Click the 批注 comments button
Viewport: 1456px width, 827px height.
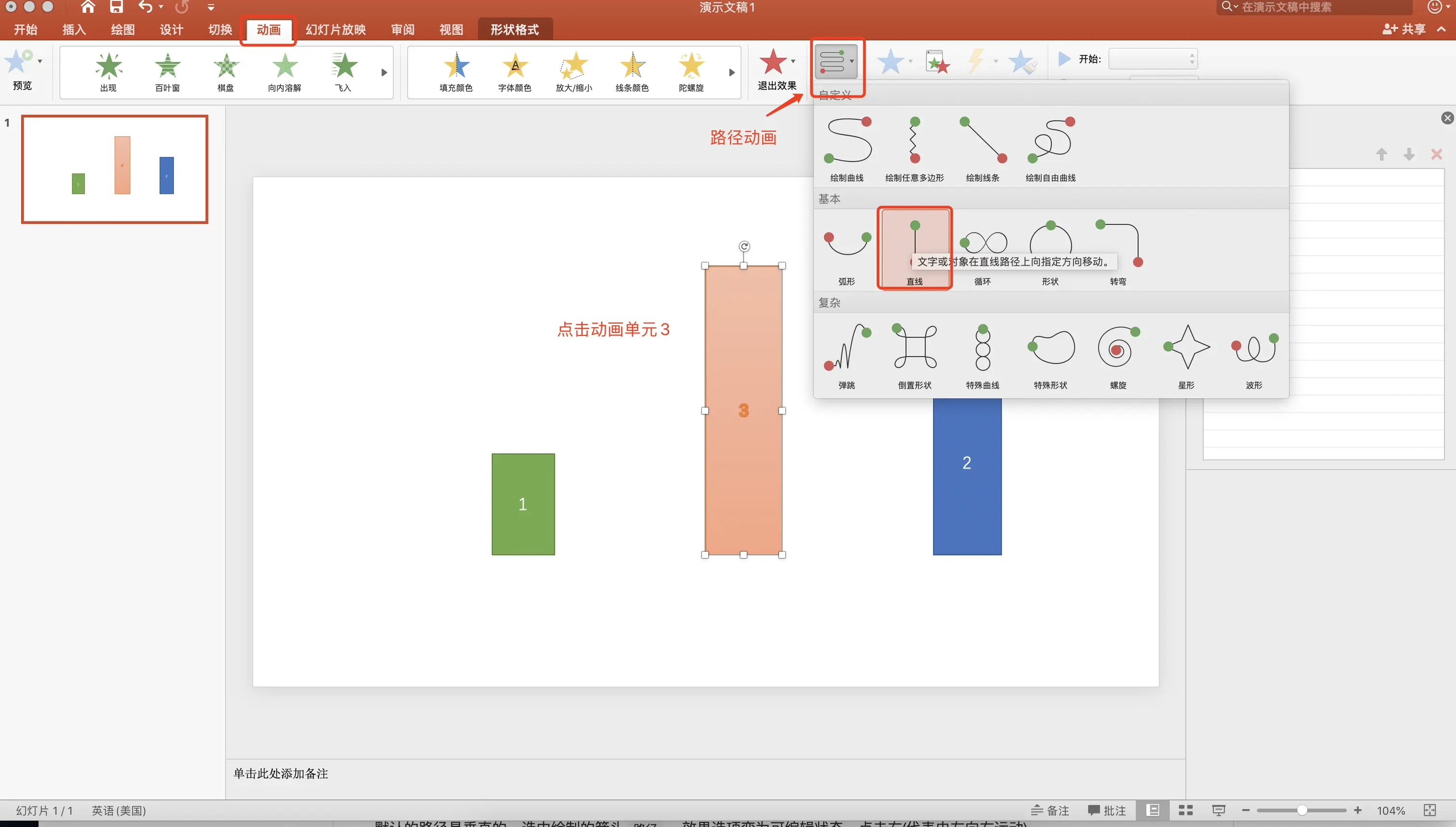click(1106, 810)
